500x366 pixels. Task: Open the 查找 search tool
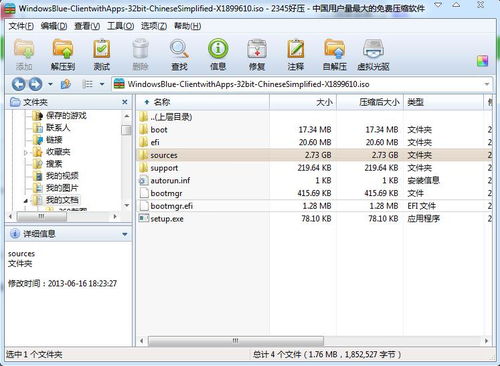click(179, 55)
